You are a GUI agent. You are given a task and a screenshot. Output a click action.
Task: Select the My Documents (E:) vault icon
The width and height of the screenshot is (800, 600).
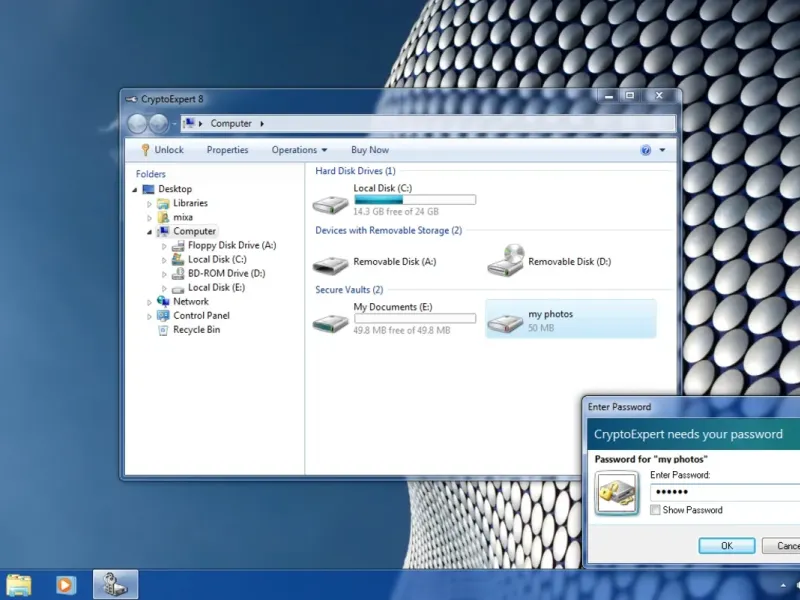330,322
